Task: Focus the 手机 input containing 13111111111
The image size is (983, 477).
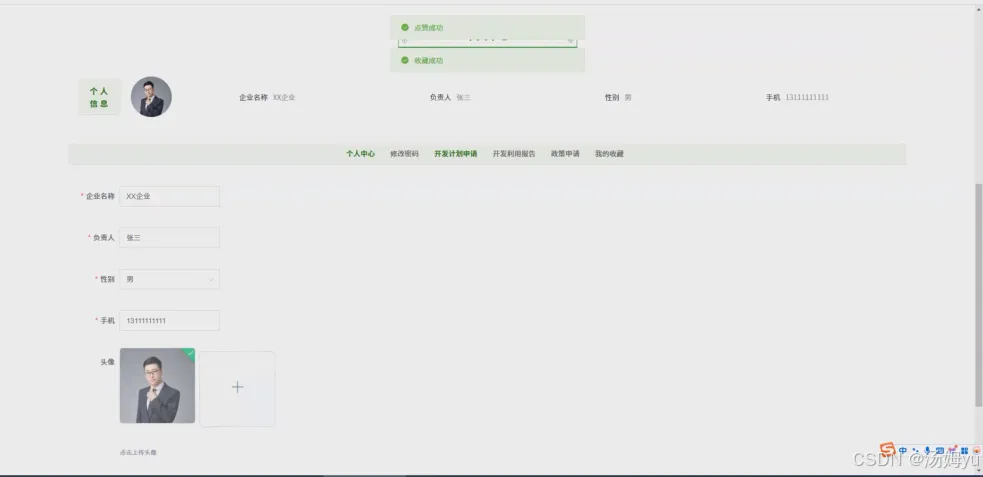Action: click(x=169, y=320)
